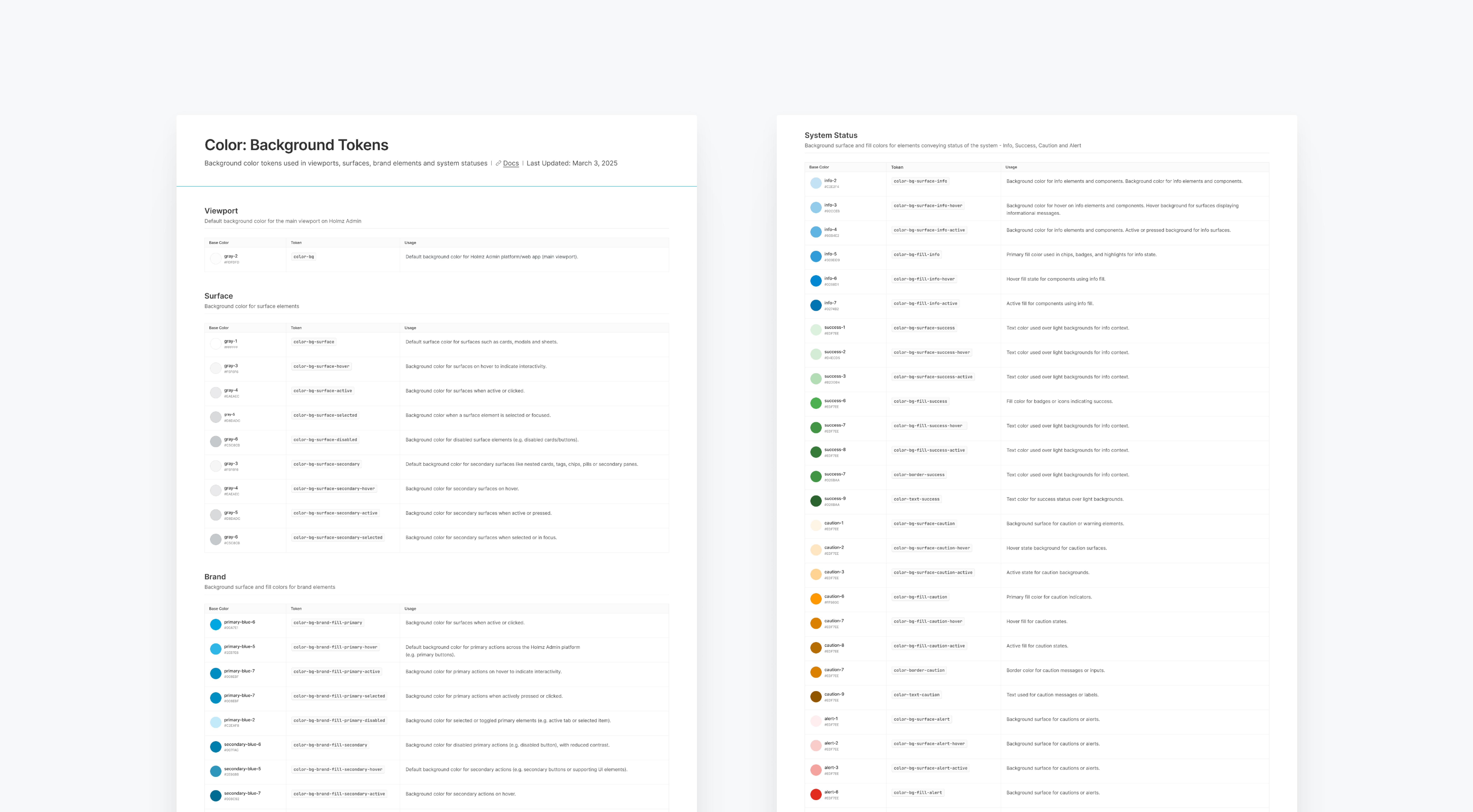Image resolution: width=1473 pixels, height=812 pixels.
Task: Select the caution-1 pale orange swatch
Action: pos(816,526)
